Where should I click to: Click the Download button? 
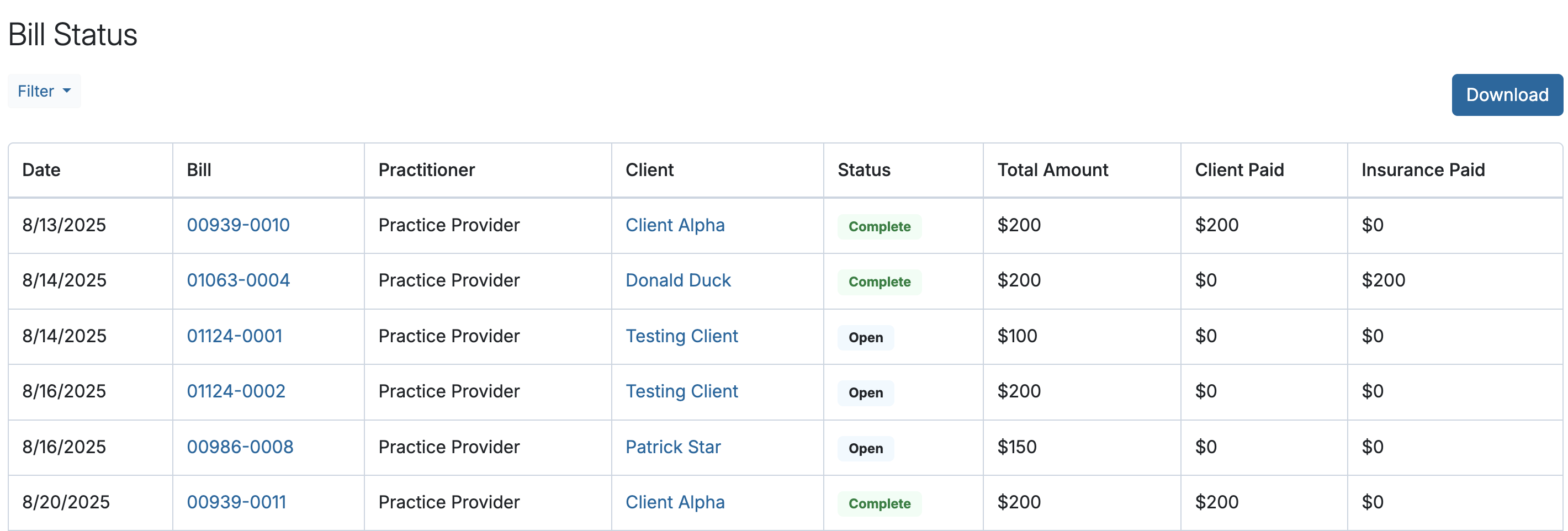[1507, 95]
